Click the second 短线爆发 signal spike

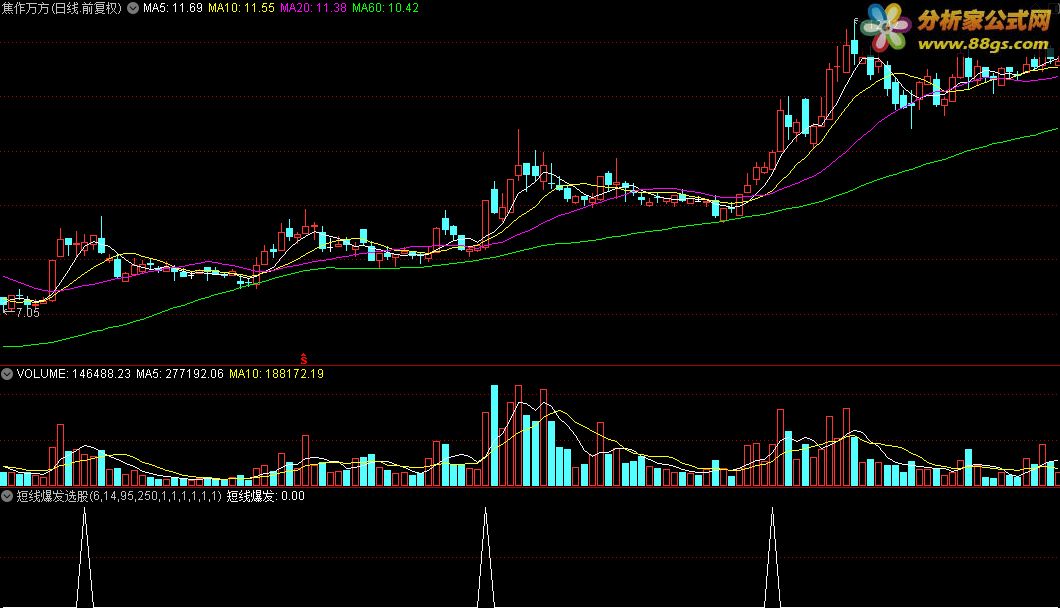[485, 558]
